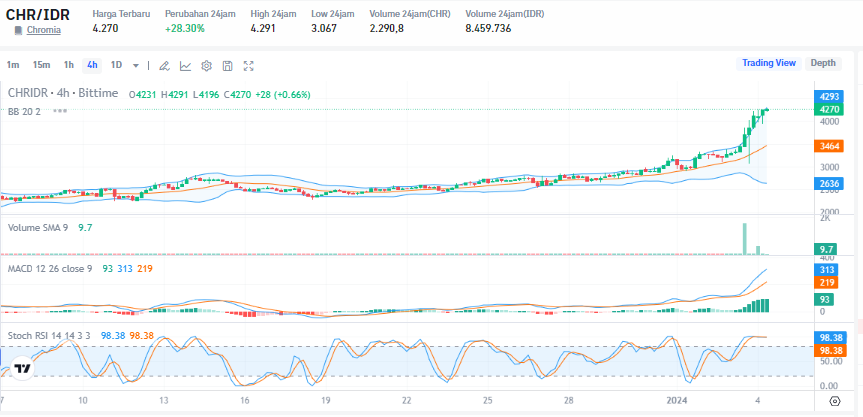Click the orange 219 signal value tag
Image resolution: width=863 pixels, height=417 pixels.
pos(826,282)
